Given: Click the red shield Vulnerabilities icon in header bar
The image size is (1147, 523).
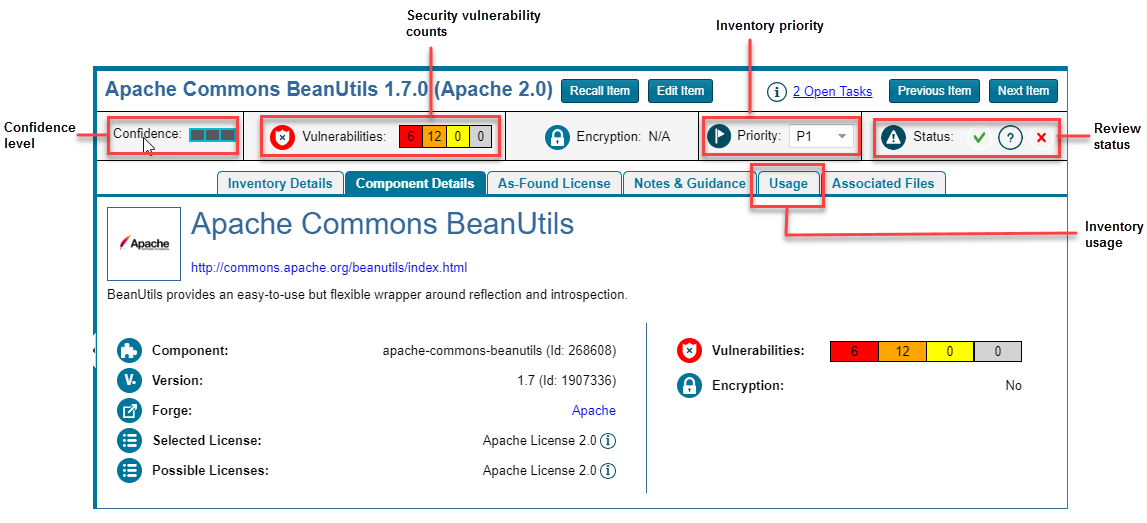Looking at the screenshot, I should pos(282,137).
